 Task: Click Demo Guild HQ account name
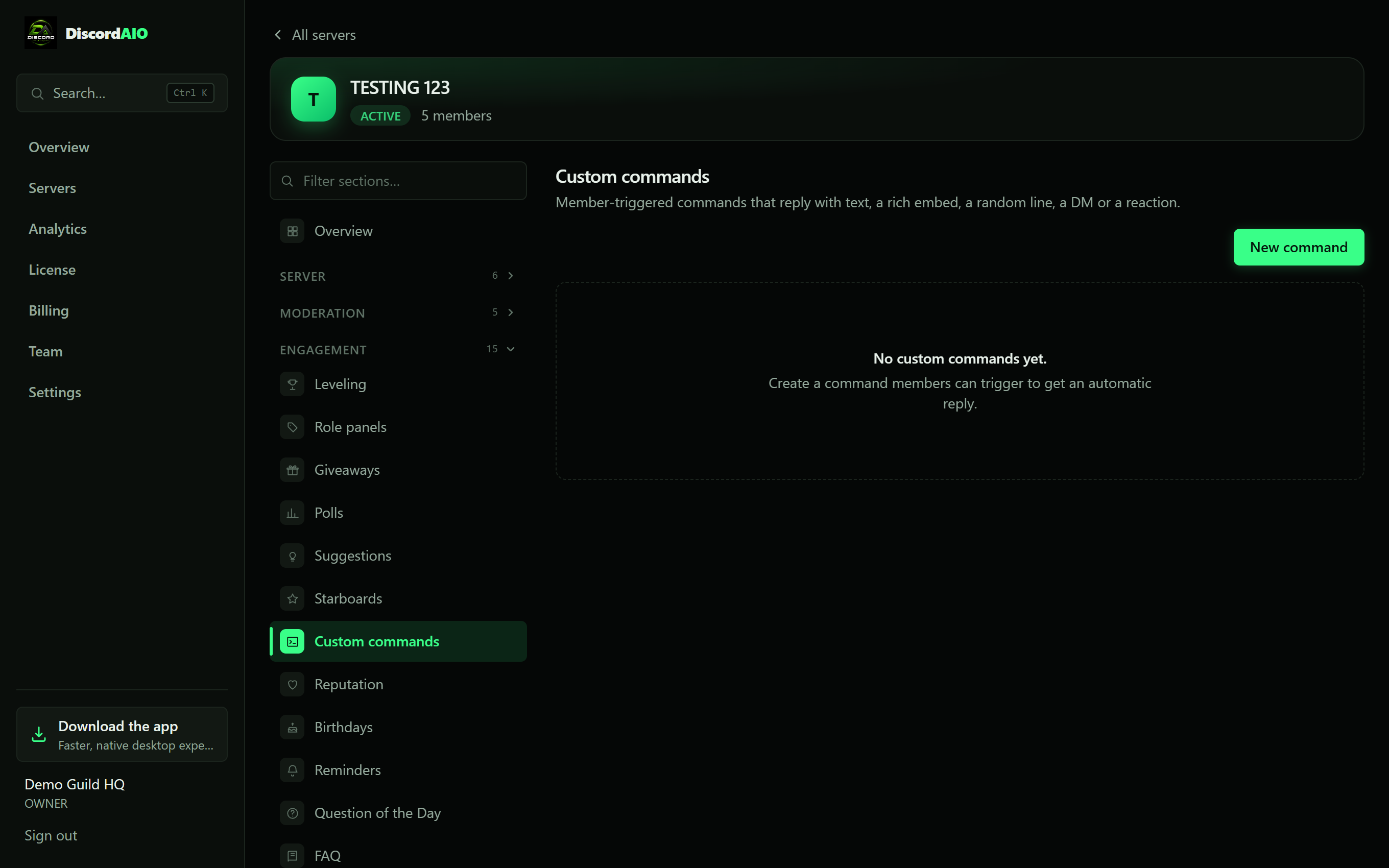pyautogui.click(x=75, y=784)
